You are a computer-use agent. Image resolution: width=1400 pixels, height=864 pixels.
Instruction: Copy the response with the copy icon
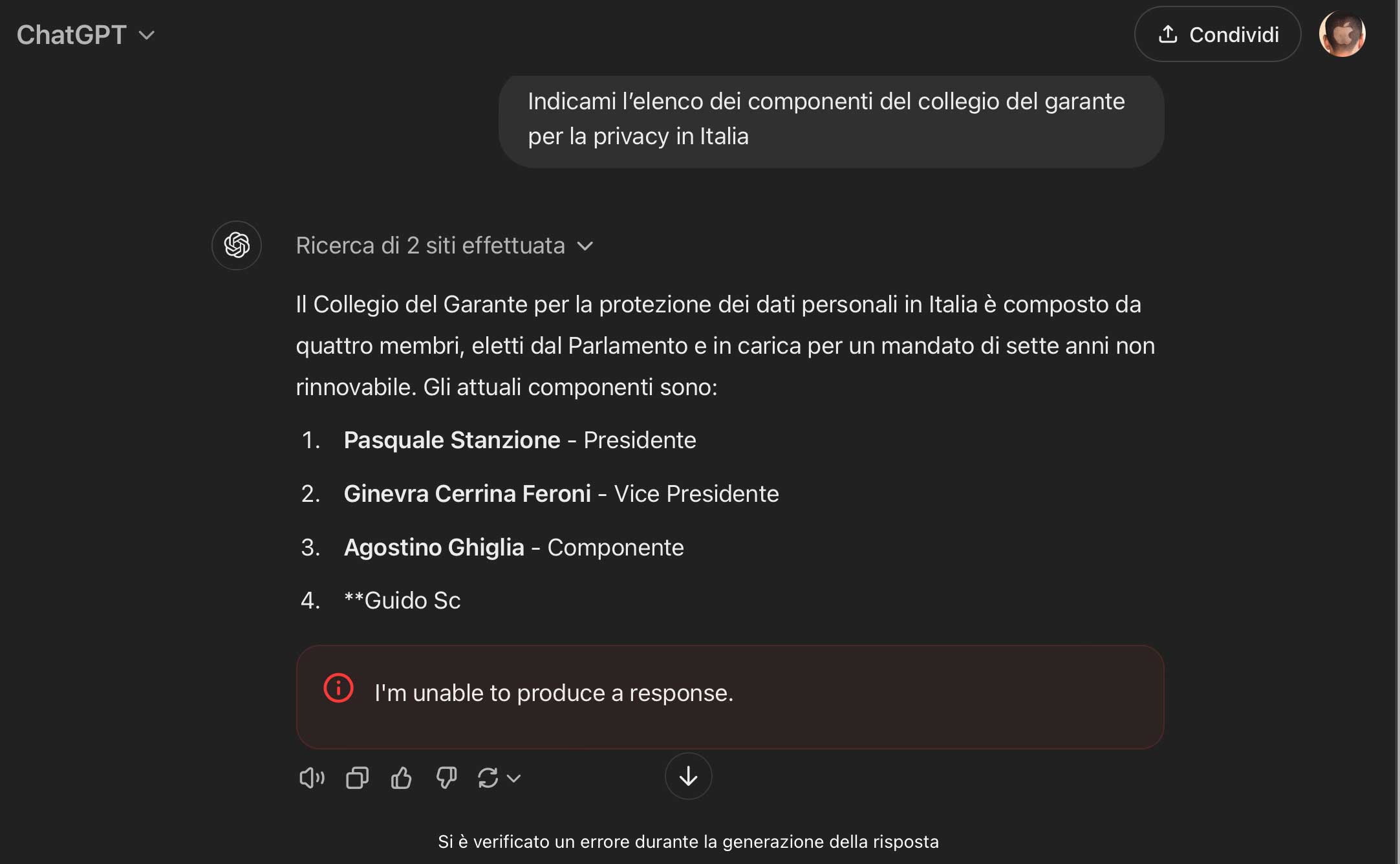tap(357, 777)
